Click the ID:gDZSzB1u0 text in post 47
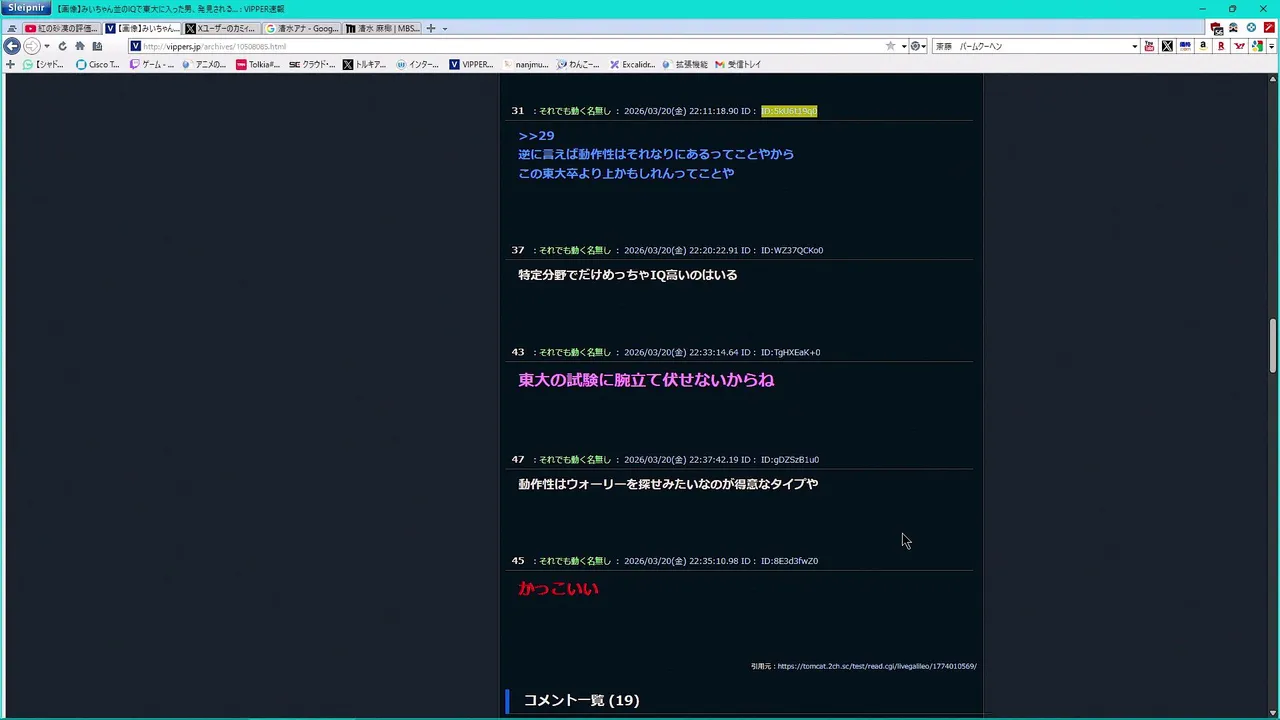Viewport: 1280px width, 720px height. pyautogui.click(x=789, y=460)
